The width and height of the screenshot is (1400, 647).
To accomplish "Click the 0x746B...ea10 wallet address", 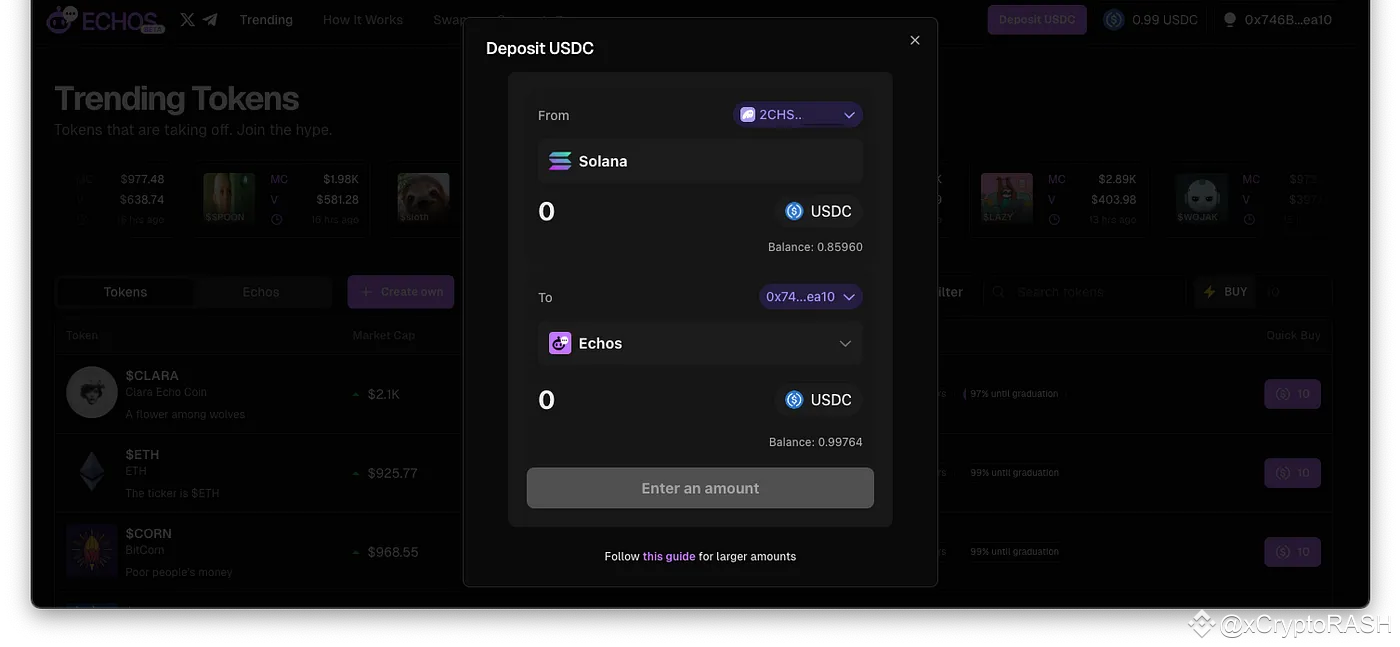I will pyautogui.click(x=1287, y=20).
